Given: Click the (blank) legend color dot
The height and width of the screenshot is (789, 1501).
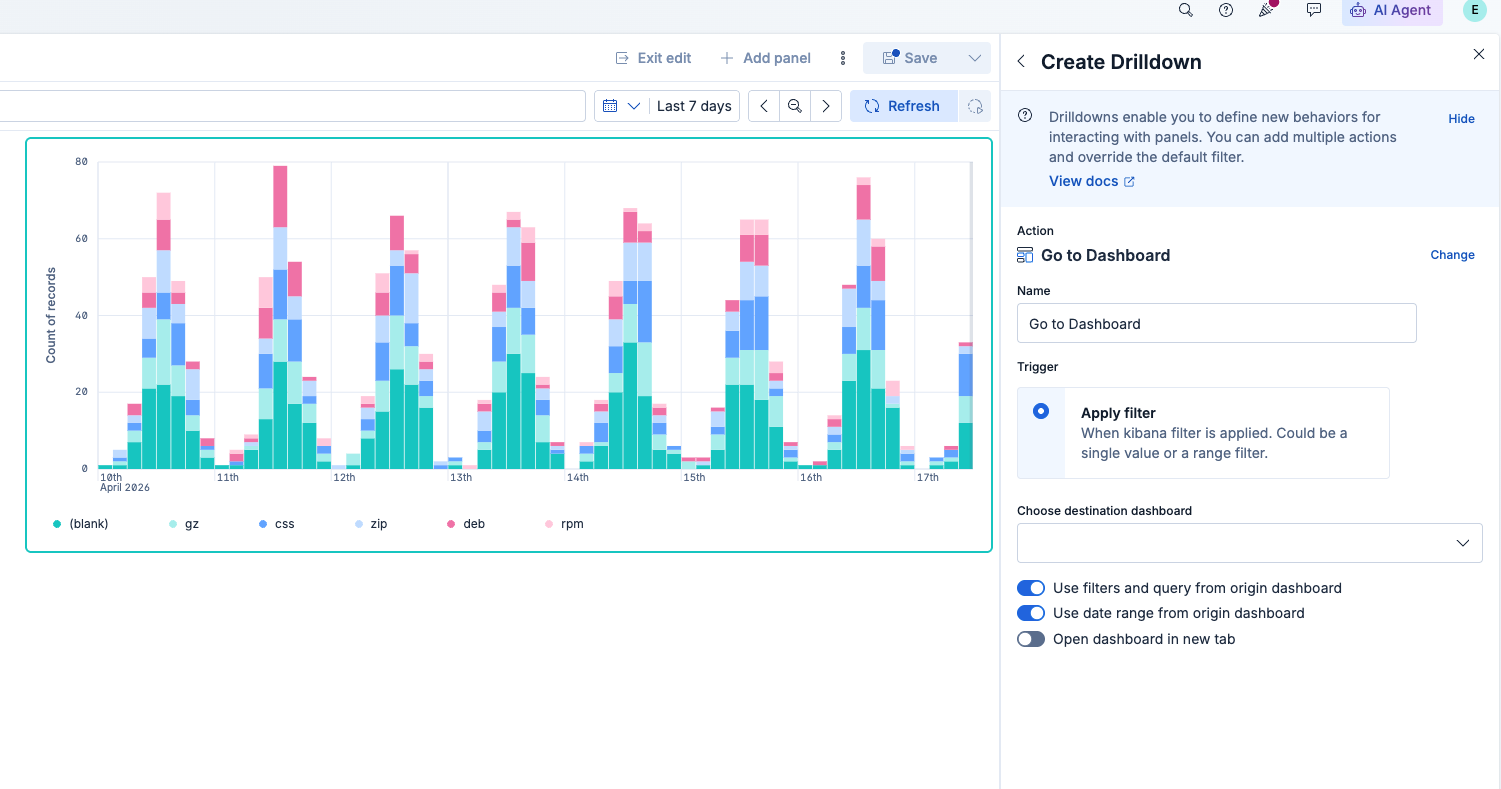Looking at the screenshot, I should (x=57, y=524).
